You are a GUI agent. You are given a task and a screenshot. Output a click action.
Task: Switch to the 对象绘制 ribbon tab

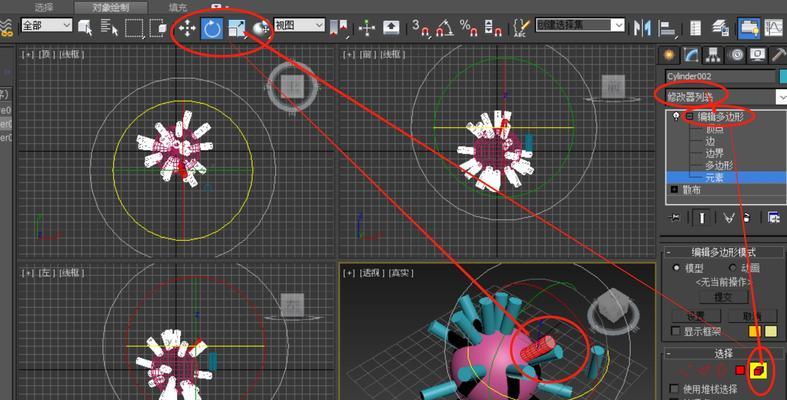(x=111, y=8)
